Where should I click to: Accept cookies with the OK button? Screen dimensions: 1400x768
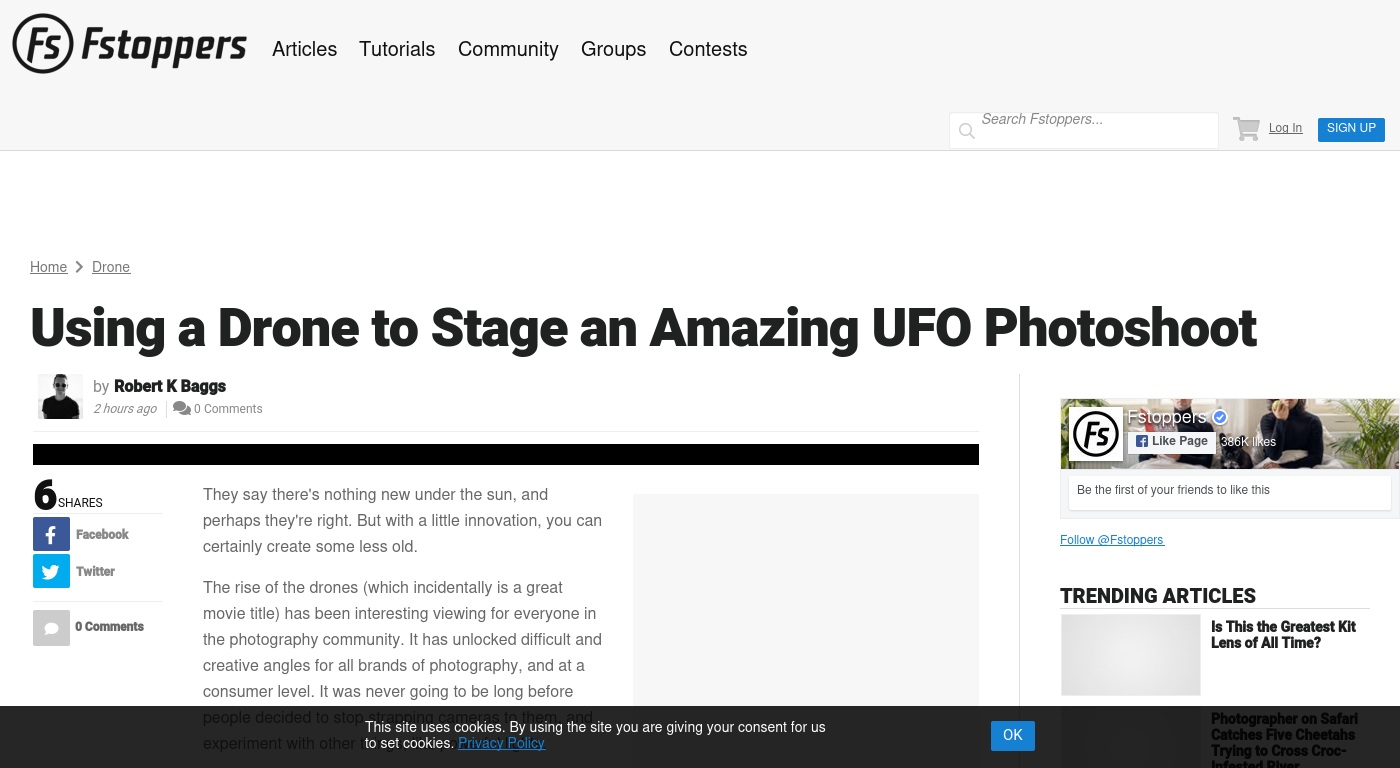(x=1013, y=735)
